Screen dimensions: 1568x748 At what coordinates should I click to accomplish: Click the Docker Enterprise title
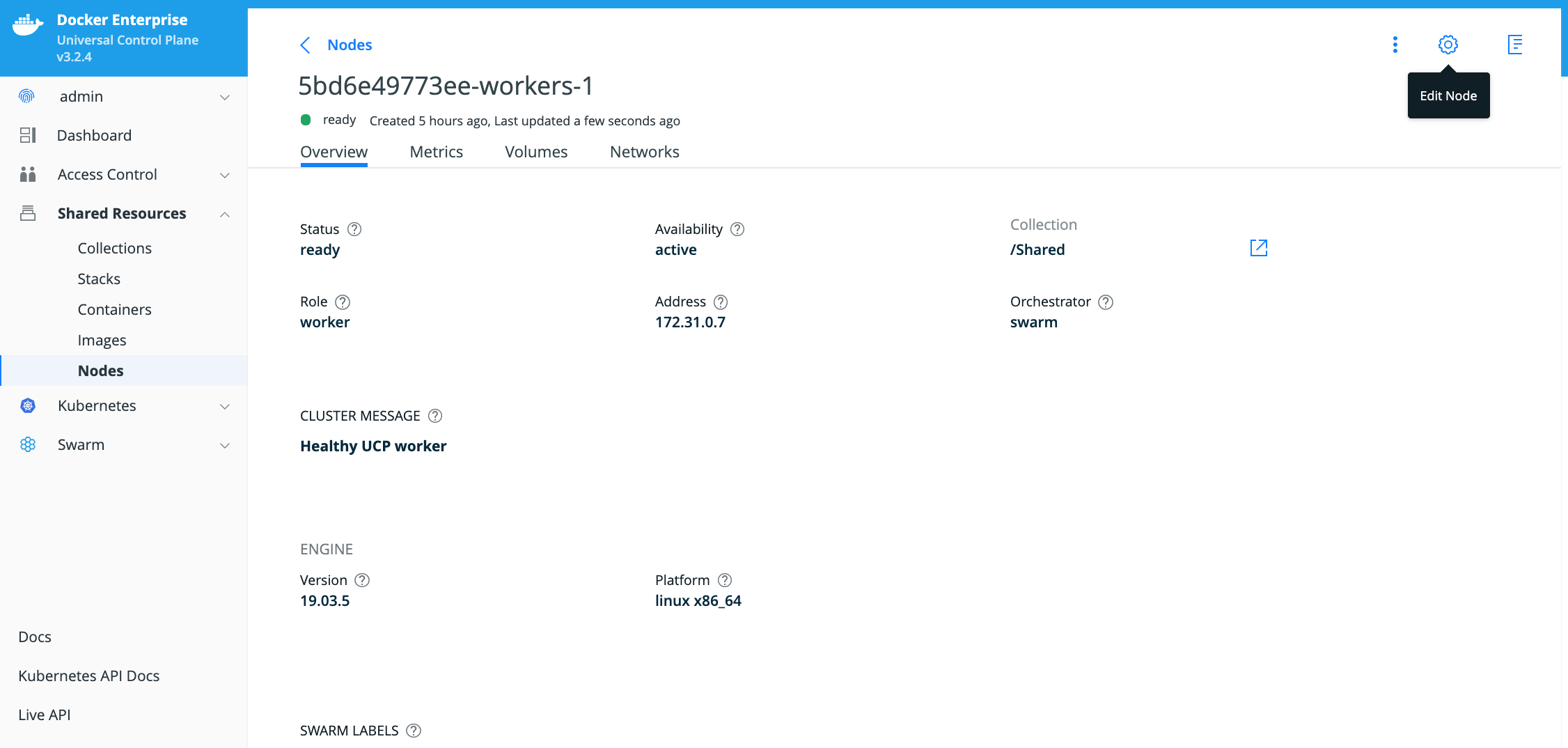coord(122,20)
